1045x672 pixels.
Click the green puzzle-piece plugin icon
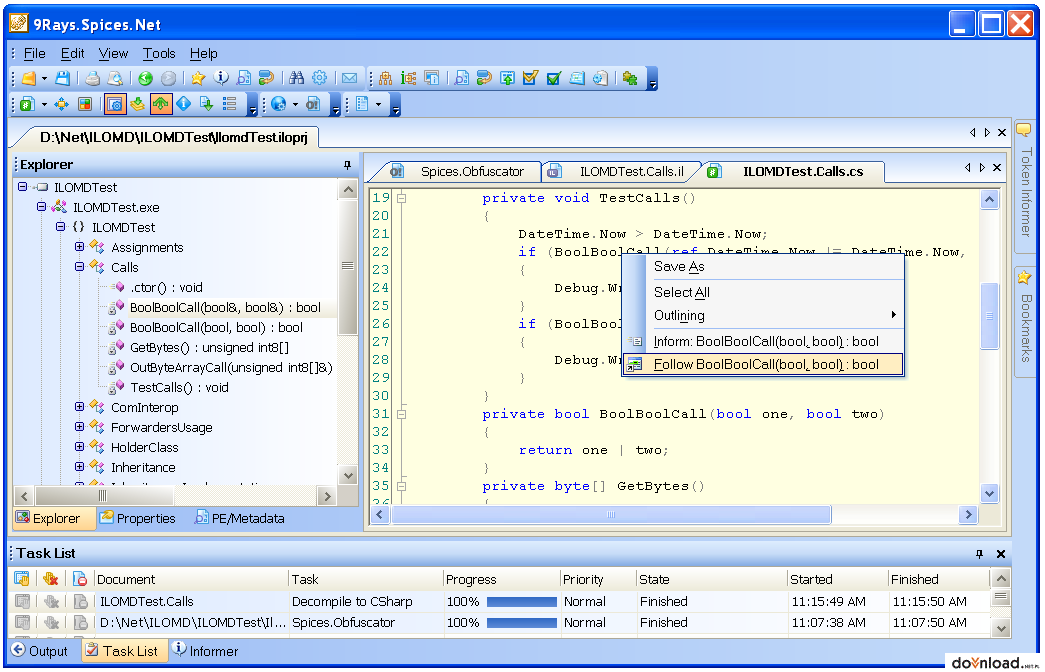coord(630,79)
